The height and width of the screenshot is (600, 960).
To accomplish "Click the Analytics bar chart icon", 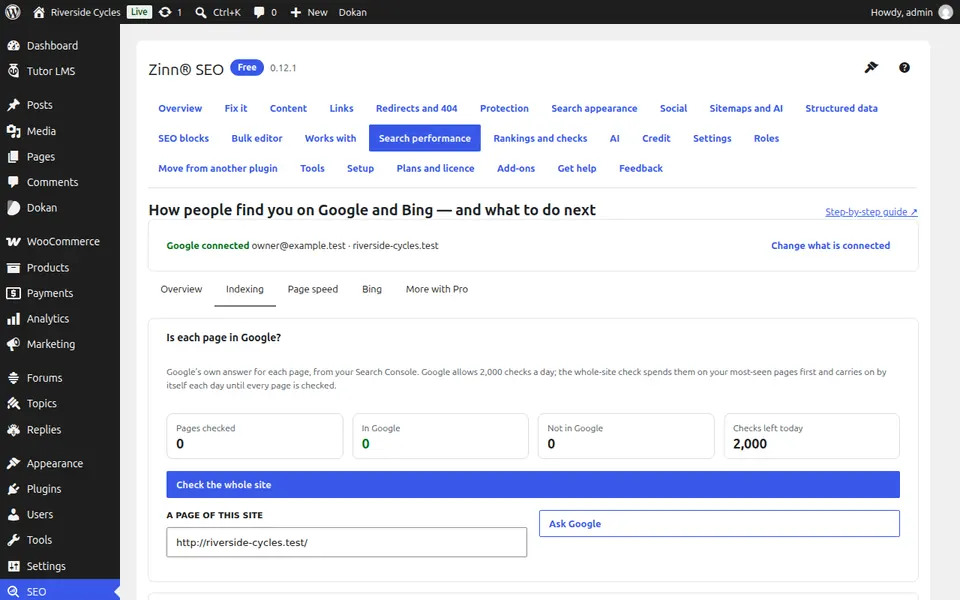I will (13, 318).
